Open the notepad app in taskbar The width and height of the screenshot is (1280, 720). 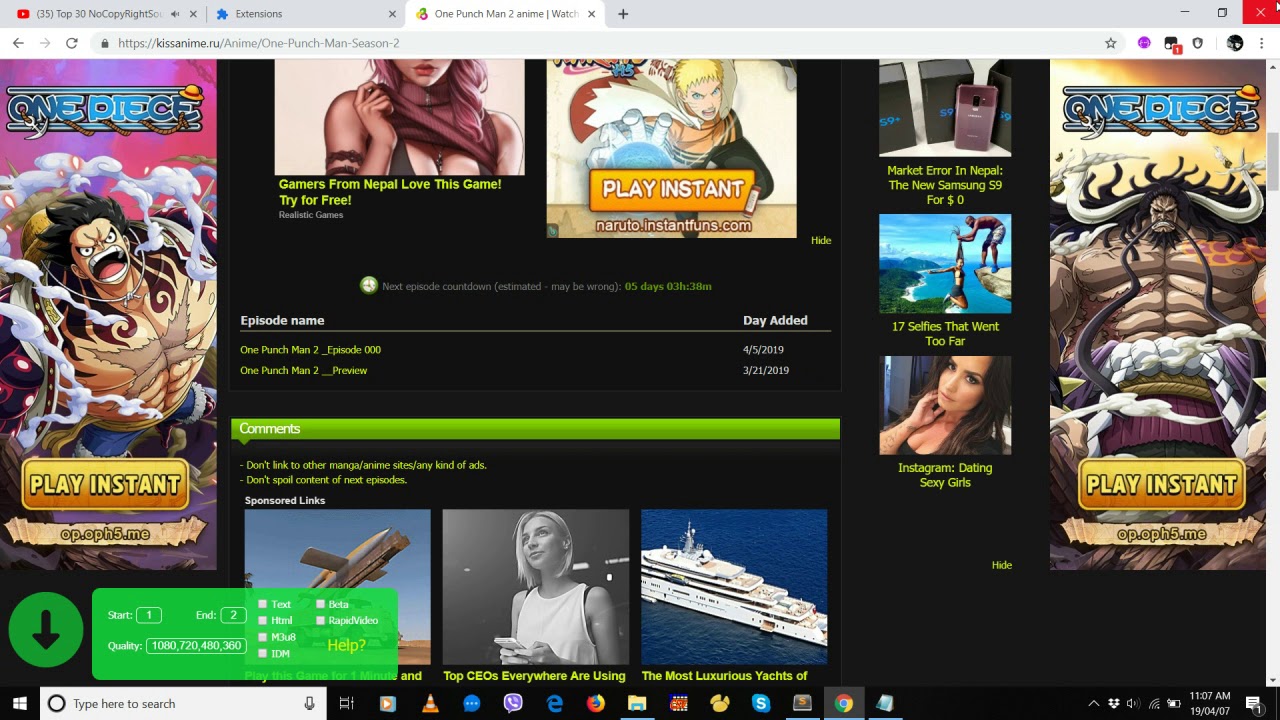(885, 703)
